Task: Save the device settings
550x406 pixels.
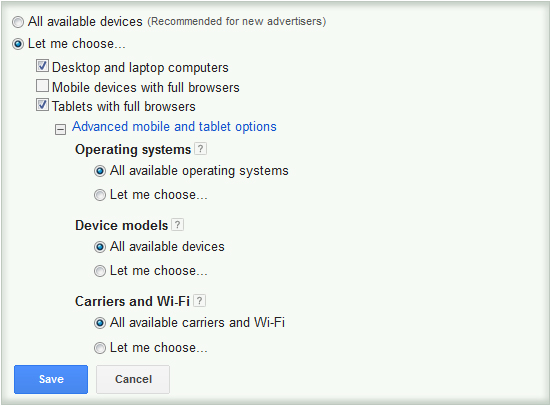Action: tap(51, 379)
